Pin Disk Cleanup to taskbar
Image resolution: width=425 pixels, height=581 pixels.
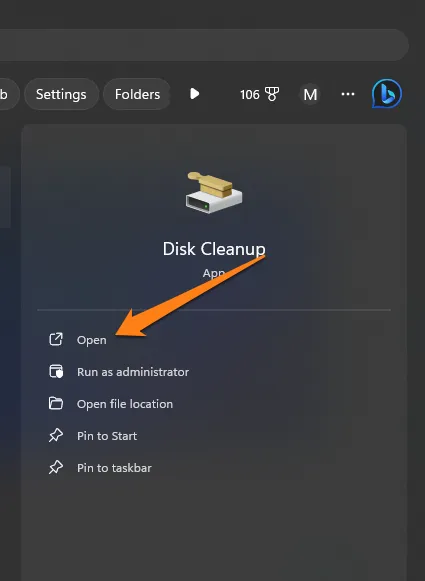tap(114, 468)
